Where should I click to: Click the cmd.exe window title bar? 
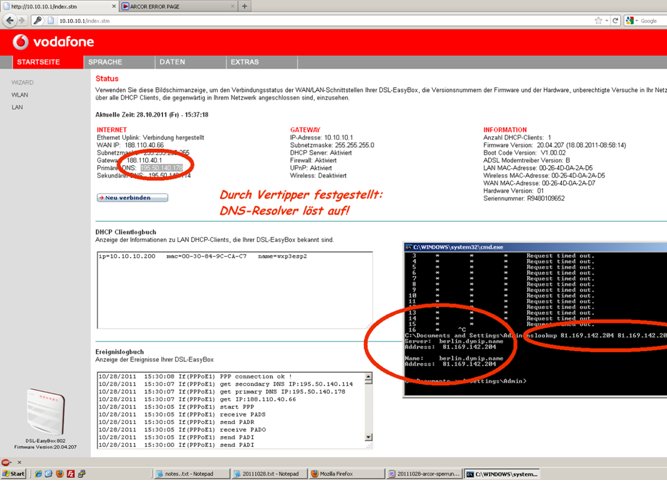(x=536, y=247)
